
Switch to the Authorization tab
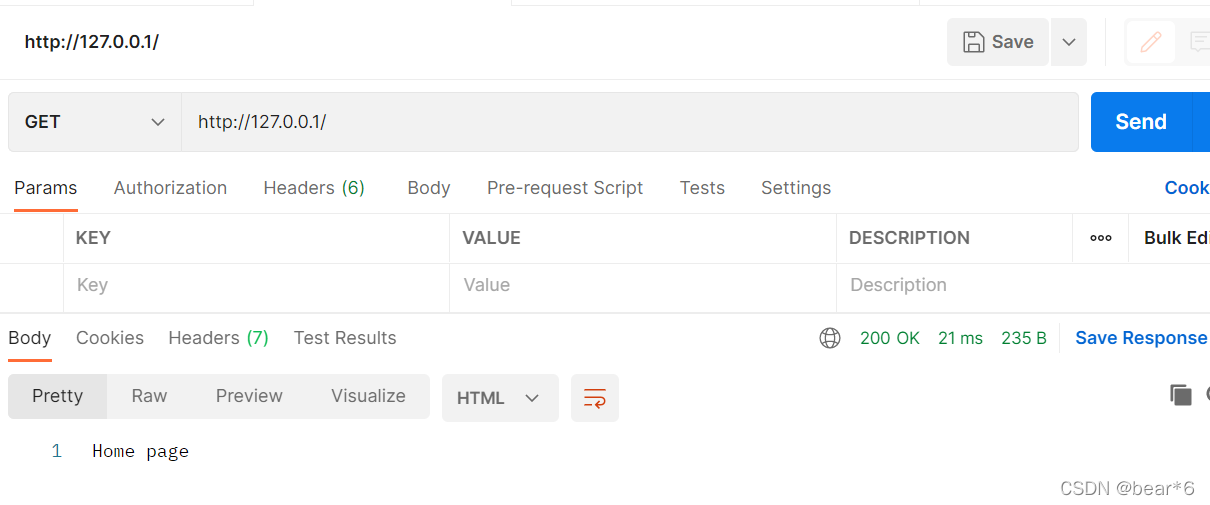[x=170, y=188]
